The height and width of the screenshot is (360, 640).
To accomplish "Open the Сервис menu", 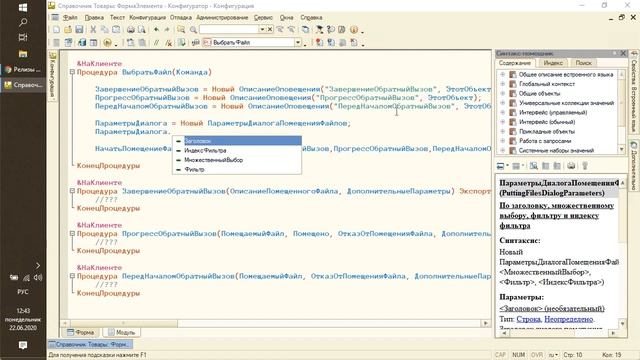I will 263,18.
